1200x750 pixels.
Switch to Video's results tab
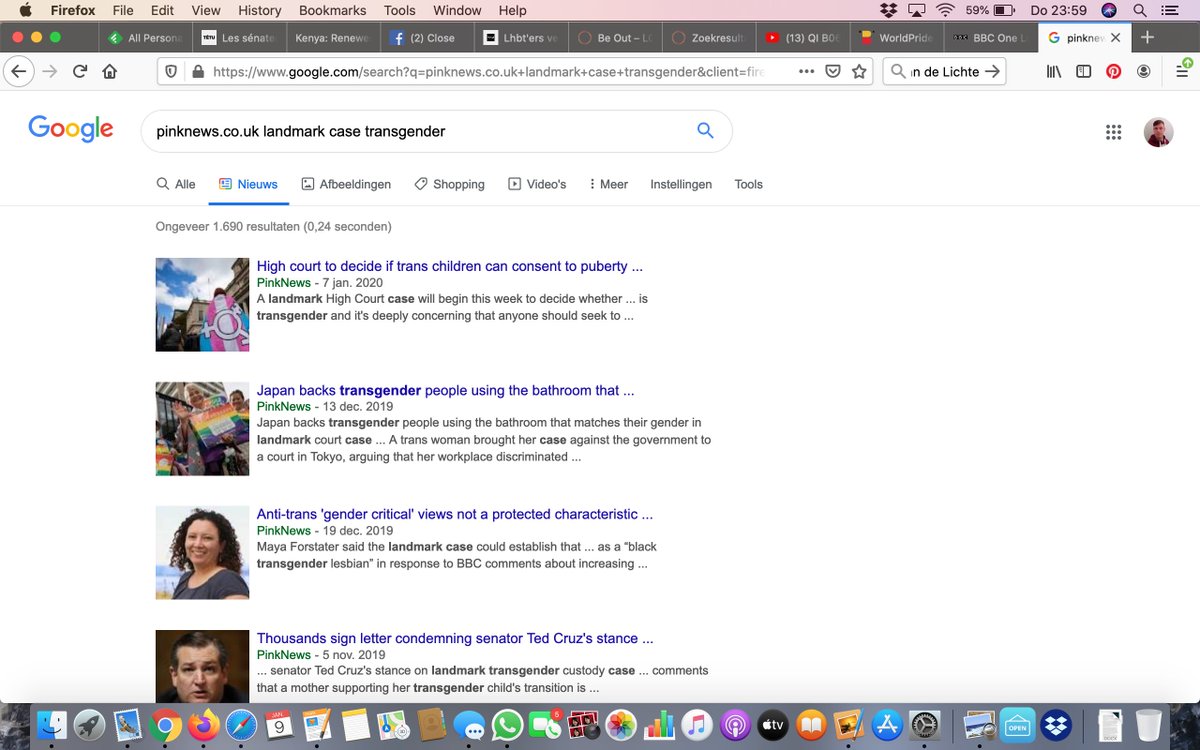(537, 184)
